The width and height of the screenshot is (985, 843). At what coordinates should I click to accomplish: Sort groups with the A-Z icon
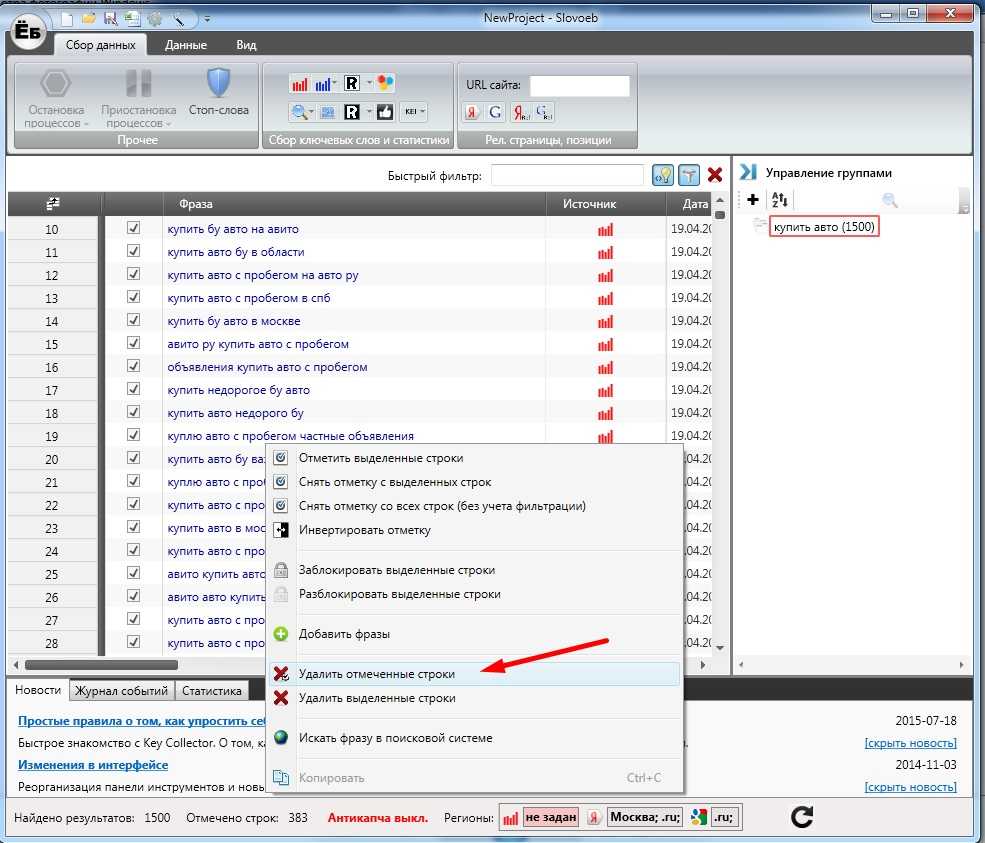pyautogui.click(x=779, y=200)
